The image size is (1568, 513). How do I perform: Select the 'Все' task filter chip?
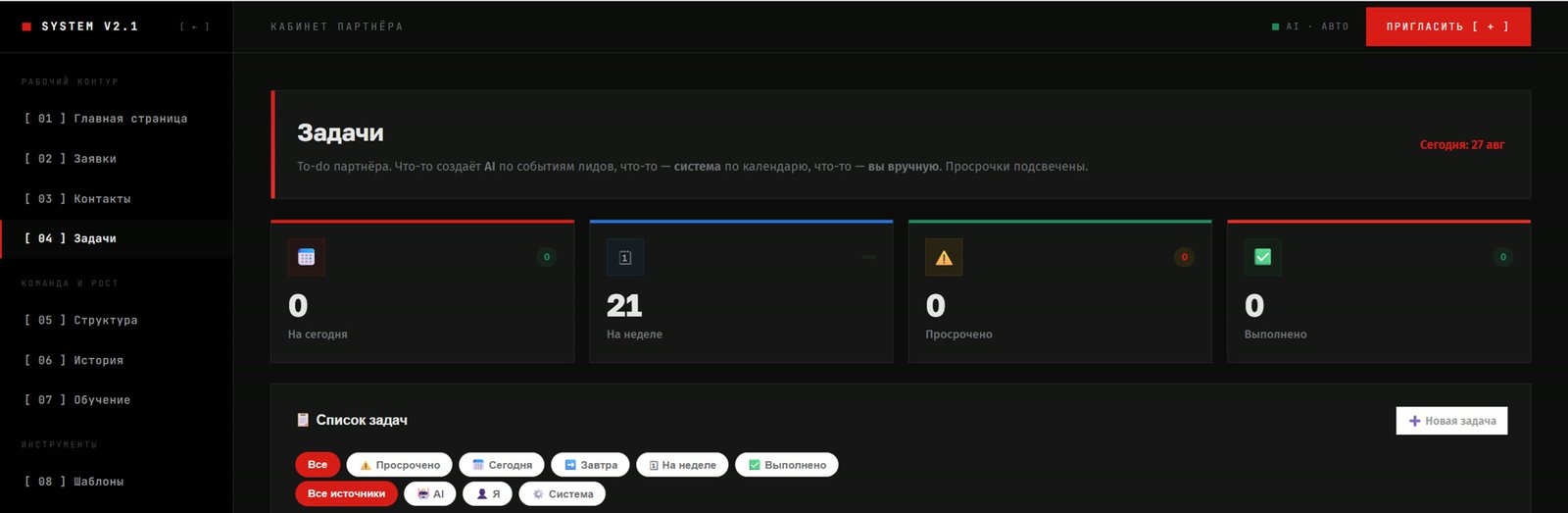point(318,465)
